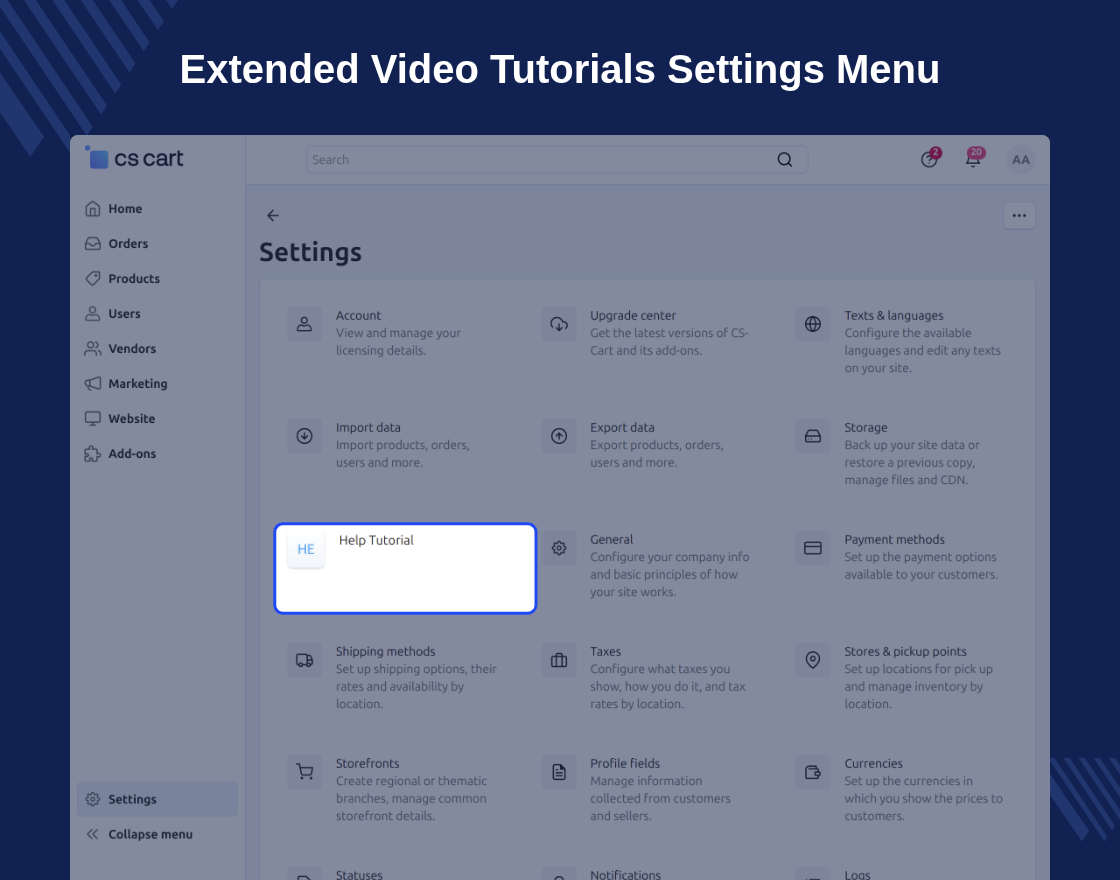
Task: Click the Account person icon
Action: 304,324
